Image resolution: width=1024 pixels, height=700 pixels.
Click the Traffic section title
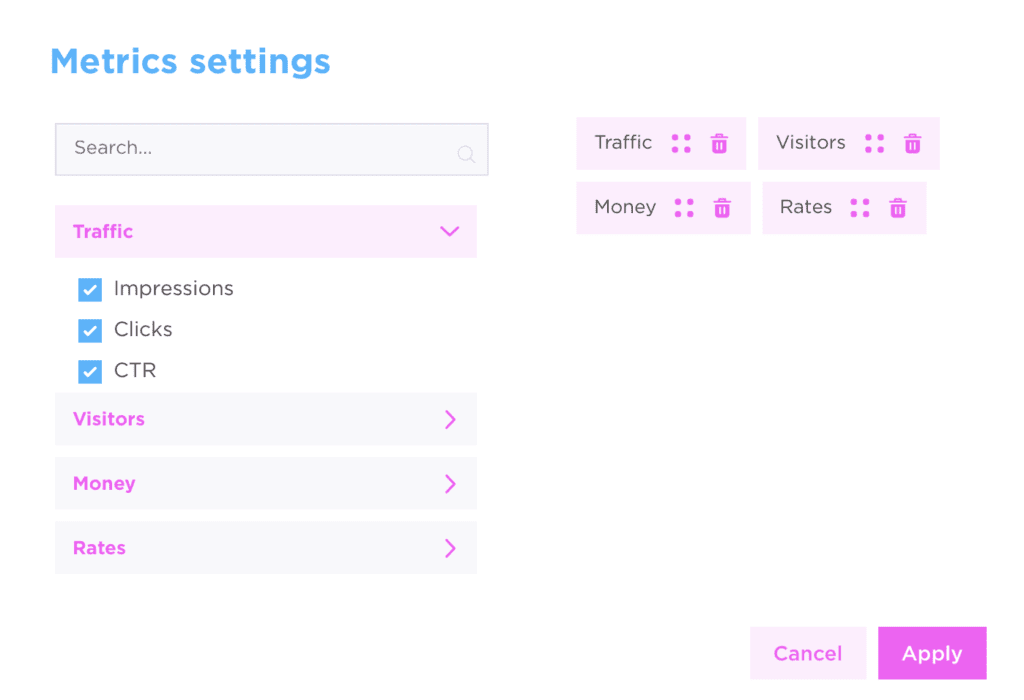[x=103, y=231]
